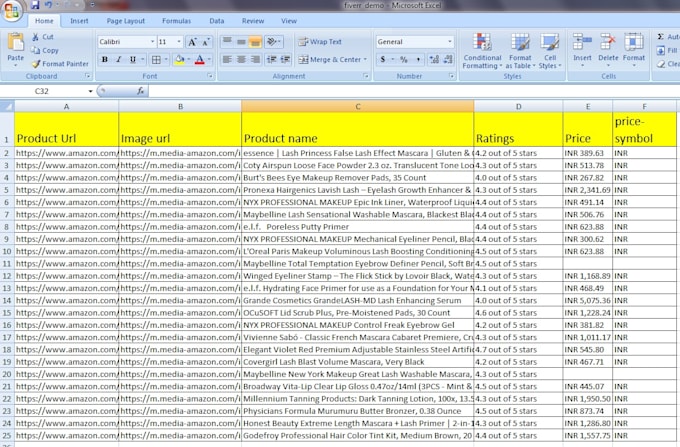The image size is (680, 447).
Task: Center text horizontally
Action: [x=241, y=59]
